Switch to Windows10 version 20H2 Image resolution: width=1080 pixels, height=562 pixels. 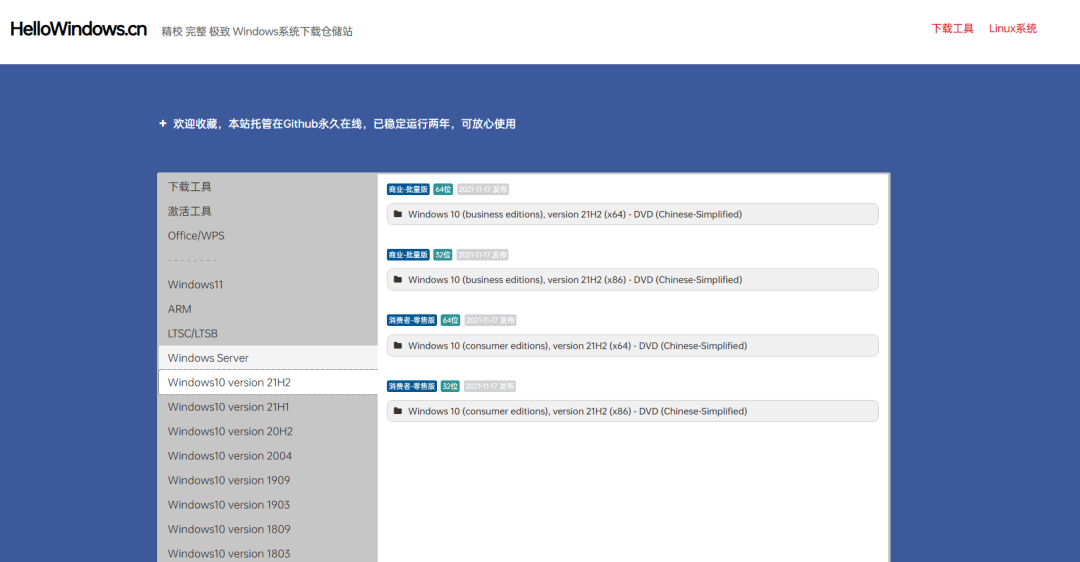230,431
